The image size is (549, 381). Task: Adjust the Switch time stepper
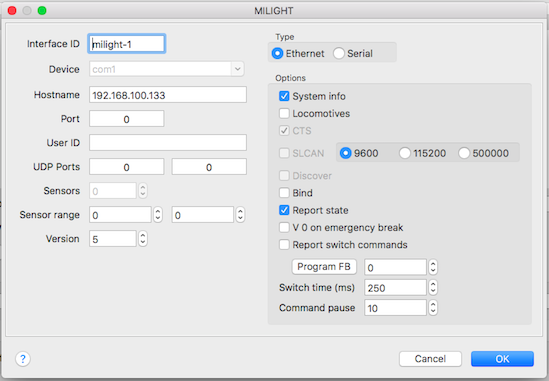point(433,288)
